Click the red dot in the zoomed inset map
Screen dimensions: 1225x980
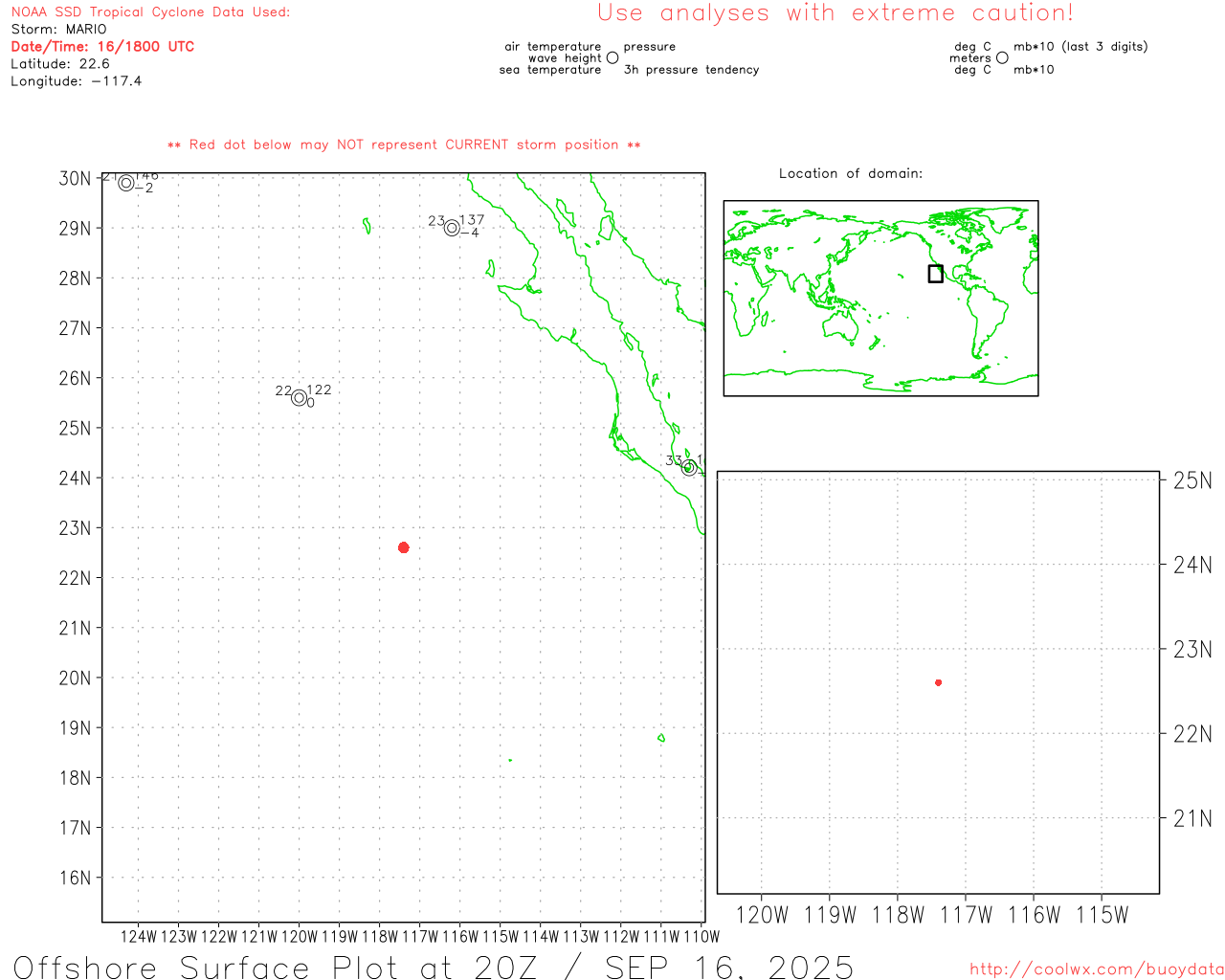pos(938,682)
